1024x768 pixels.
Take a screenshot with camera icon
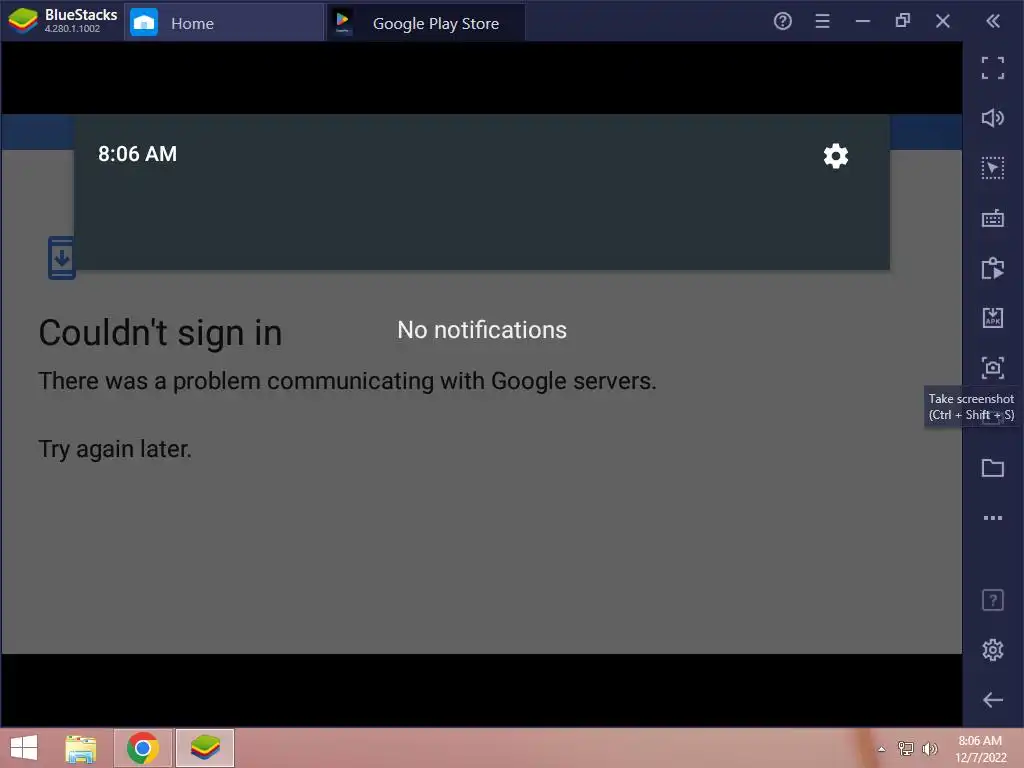pyautogui.click(x=992, y=368)
